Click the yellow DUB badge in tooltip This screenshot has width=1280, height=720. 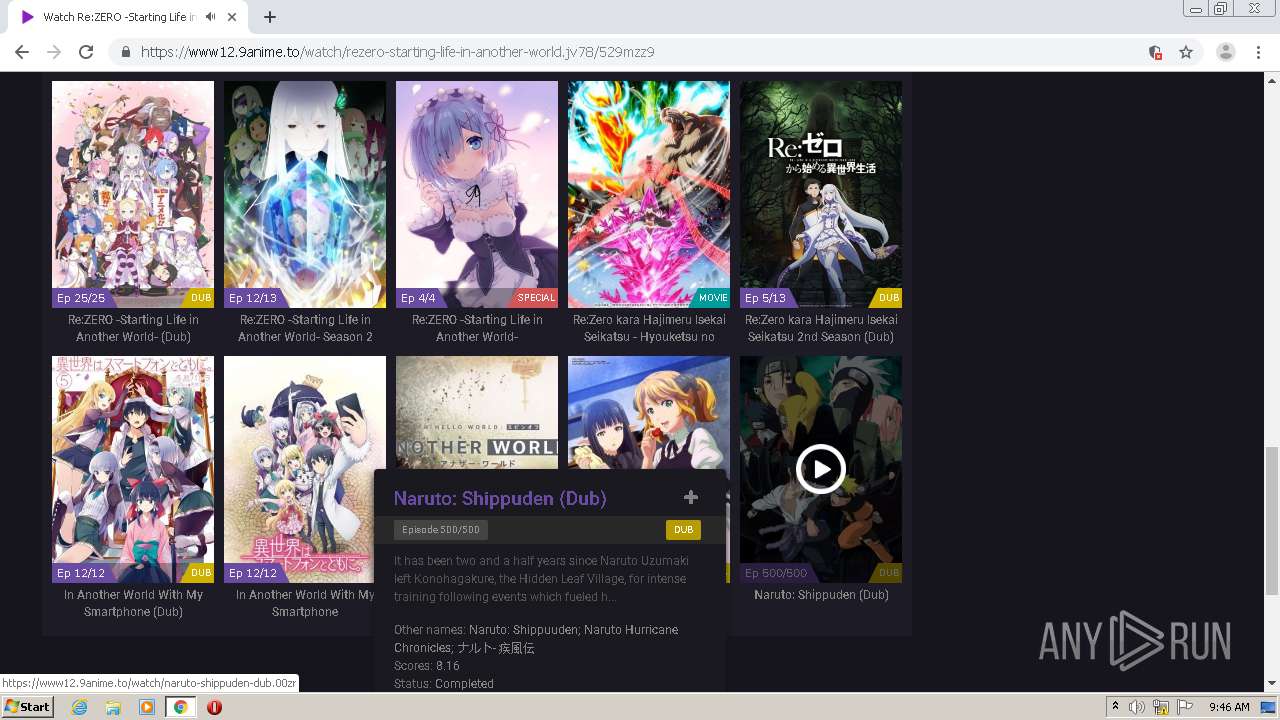[x=683, y=530]
